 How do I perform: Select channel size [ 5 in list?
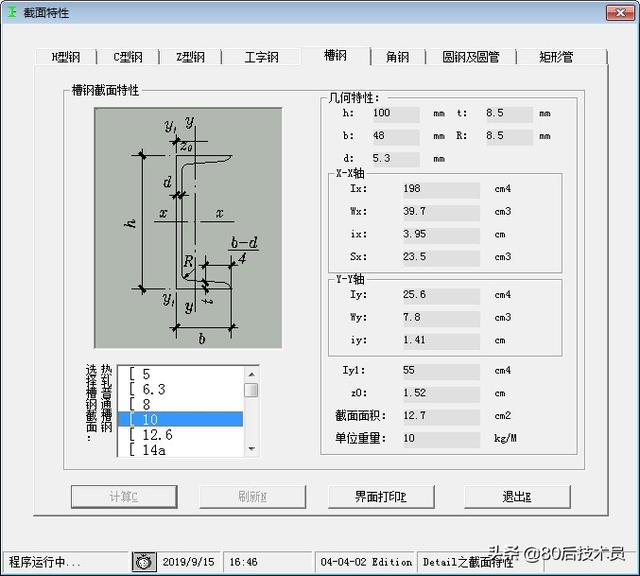coord(180,374)
